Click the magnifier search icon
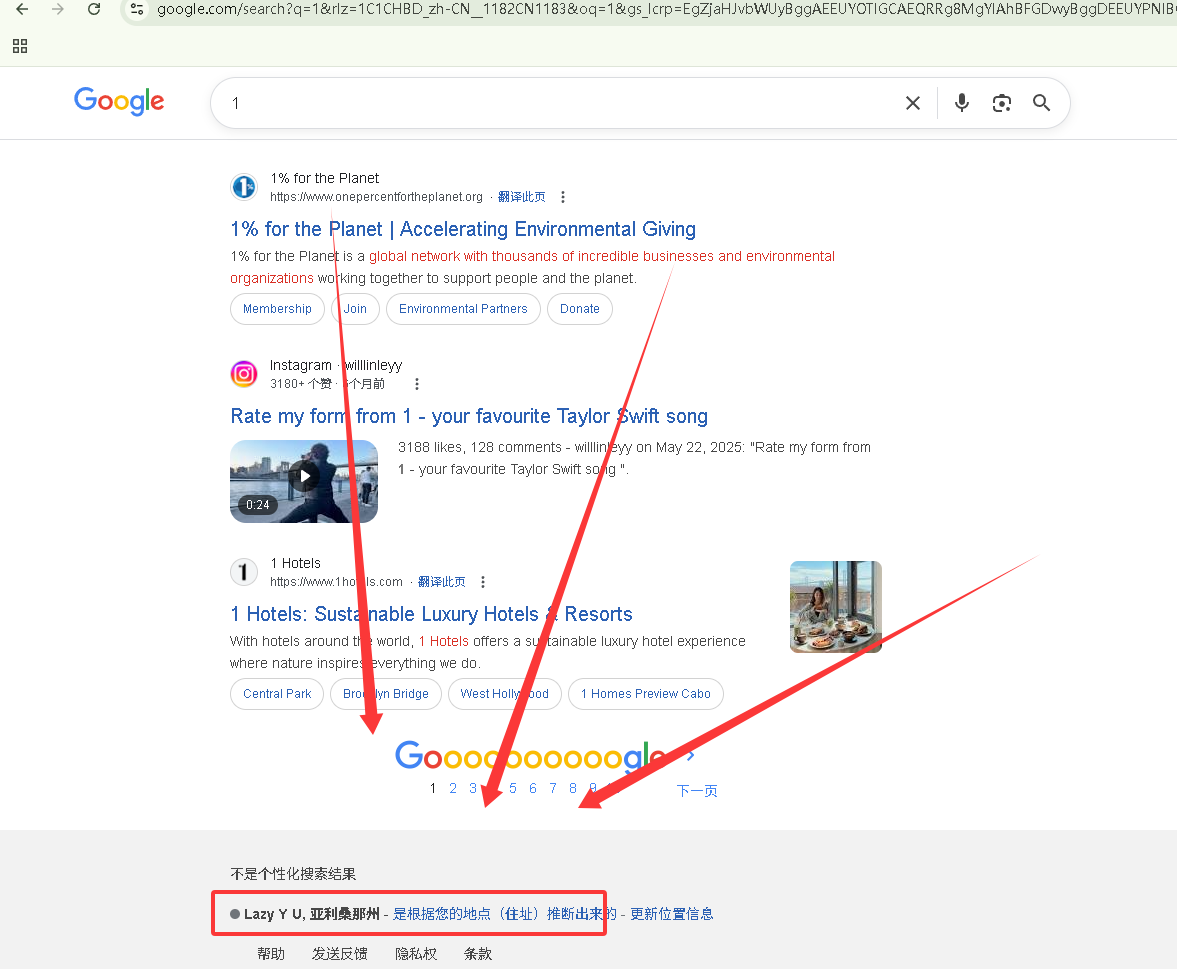This screenshot has height=969, width=1177. click(1041, 103)
